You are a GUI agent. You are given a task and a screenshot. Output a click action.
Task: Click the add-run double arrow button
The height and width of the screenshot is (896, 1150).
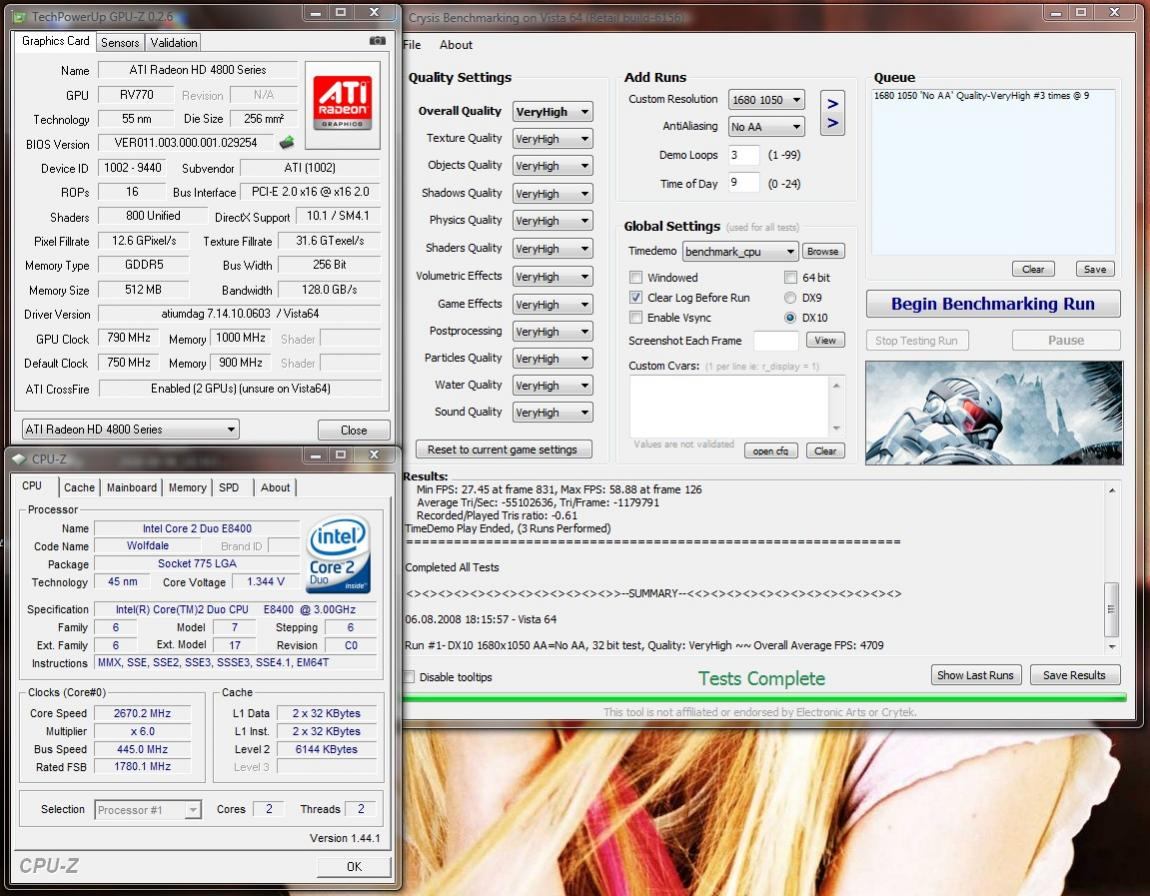pyautogui.click(x=832, y=113)
